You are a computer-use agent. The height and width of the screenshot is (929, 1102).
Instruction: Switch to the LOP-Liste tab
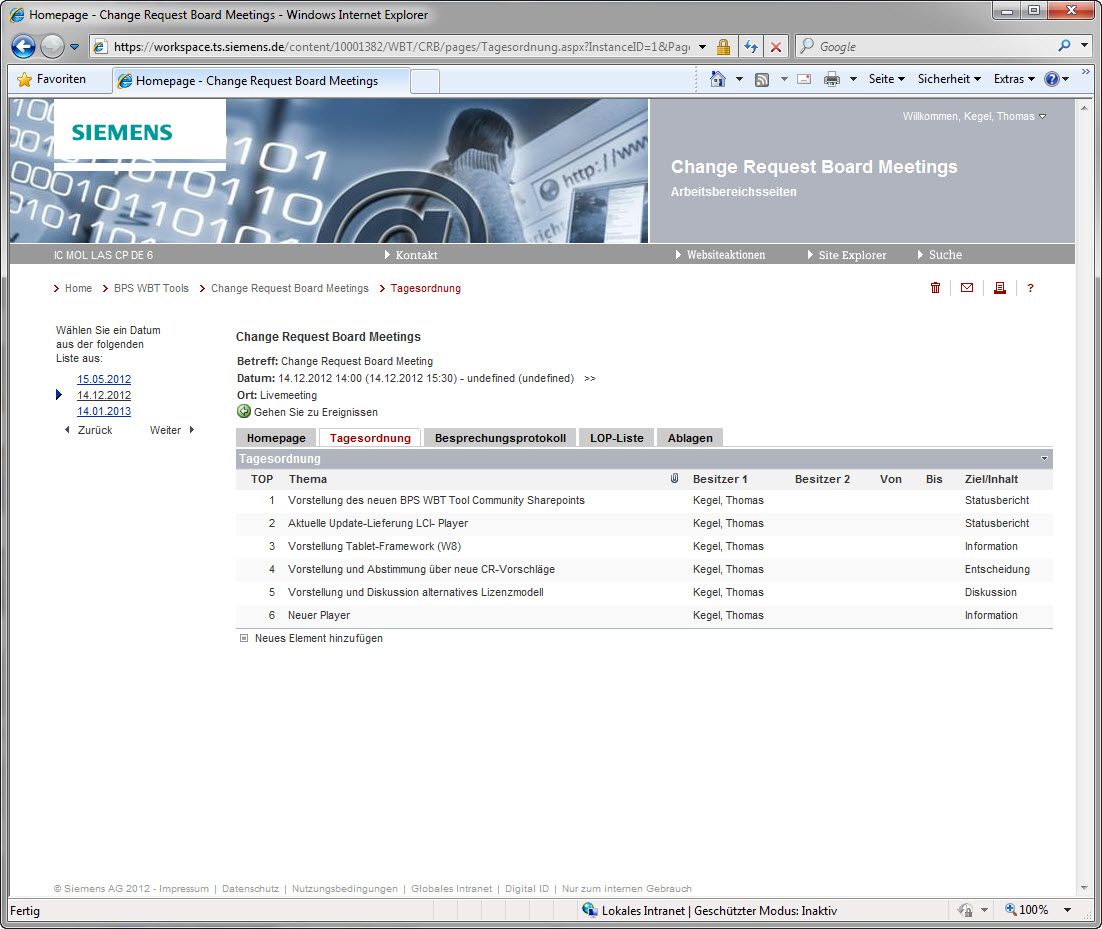(616, 438)
